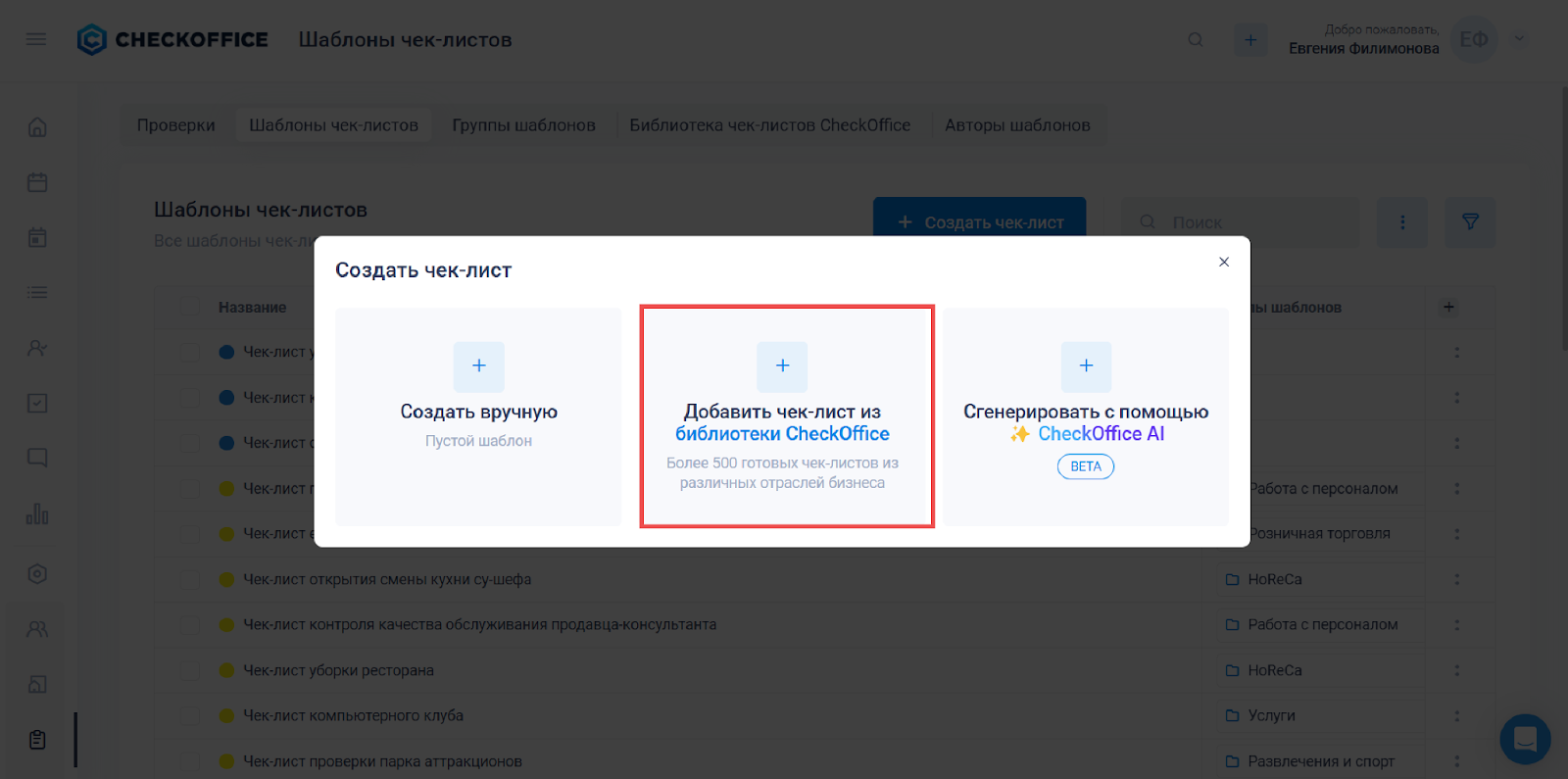The height and width of the screenshot is (779, 1568).
Task: Open the scheduled calendar icon in the sidebar
Action: click(37, 237)
